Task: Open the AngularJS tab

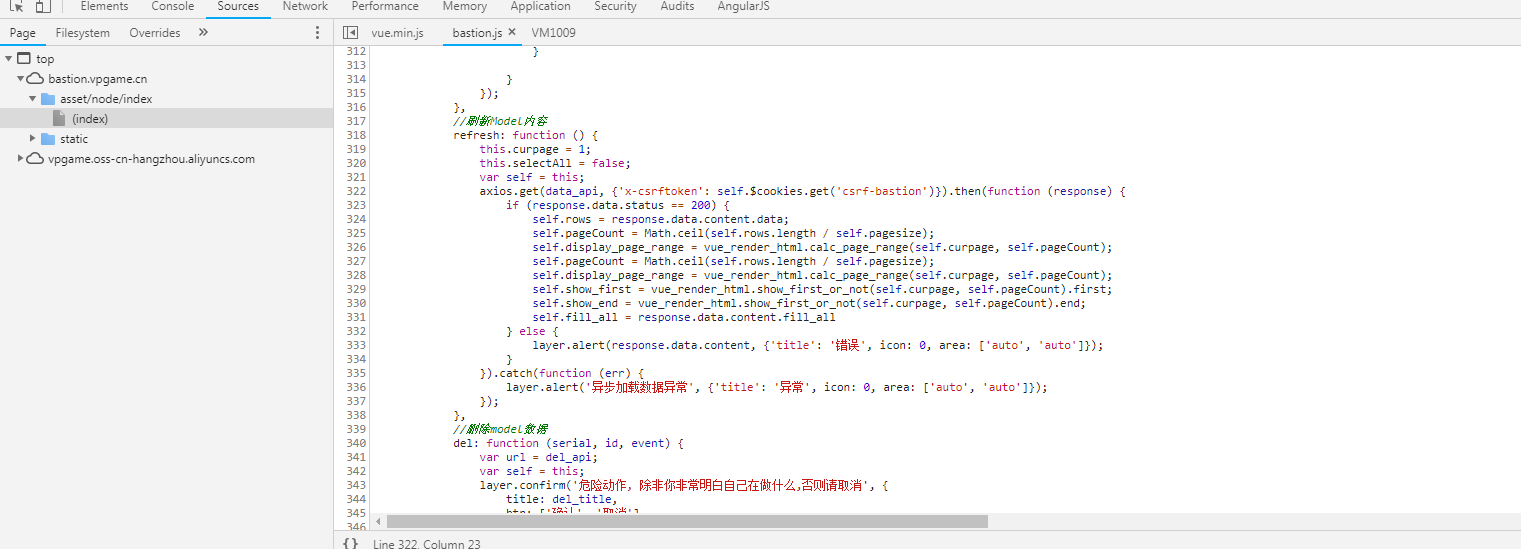Action: (x=743, y=6)
